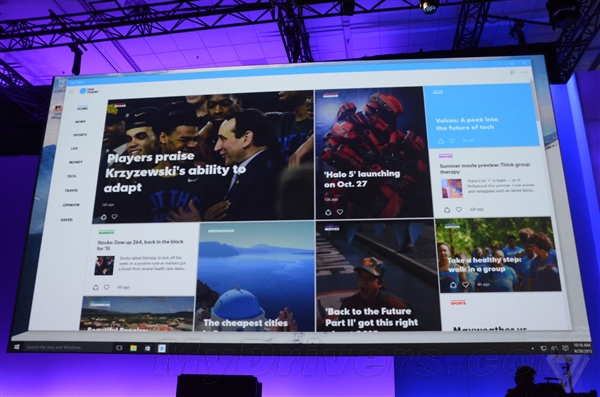This screenshot has width=600, height=397.
Task: Heart the 'Halo 5' launching article
Action: tap(340, 212)
